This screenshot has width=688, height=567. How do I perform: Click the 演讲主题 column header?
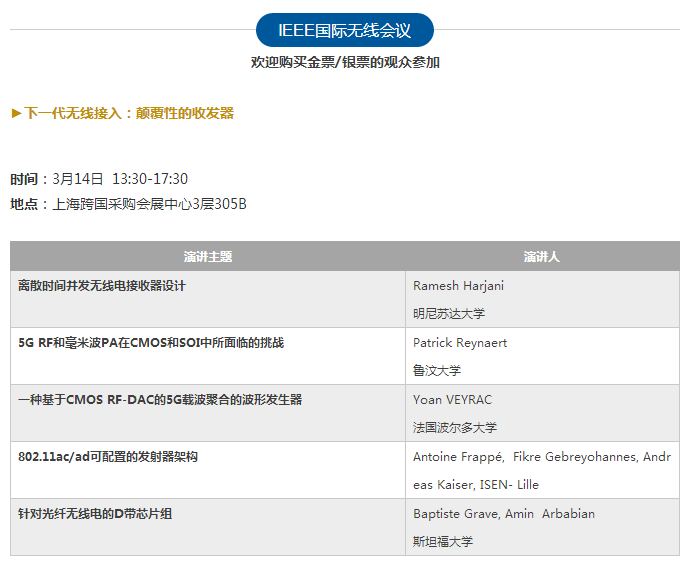click(208, 257)
